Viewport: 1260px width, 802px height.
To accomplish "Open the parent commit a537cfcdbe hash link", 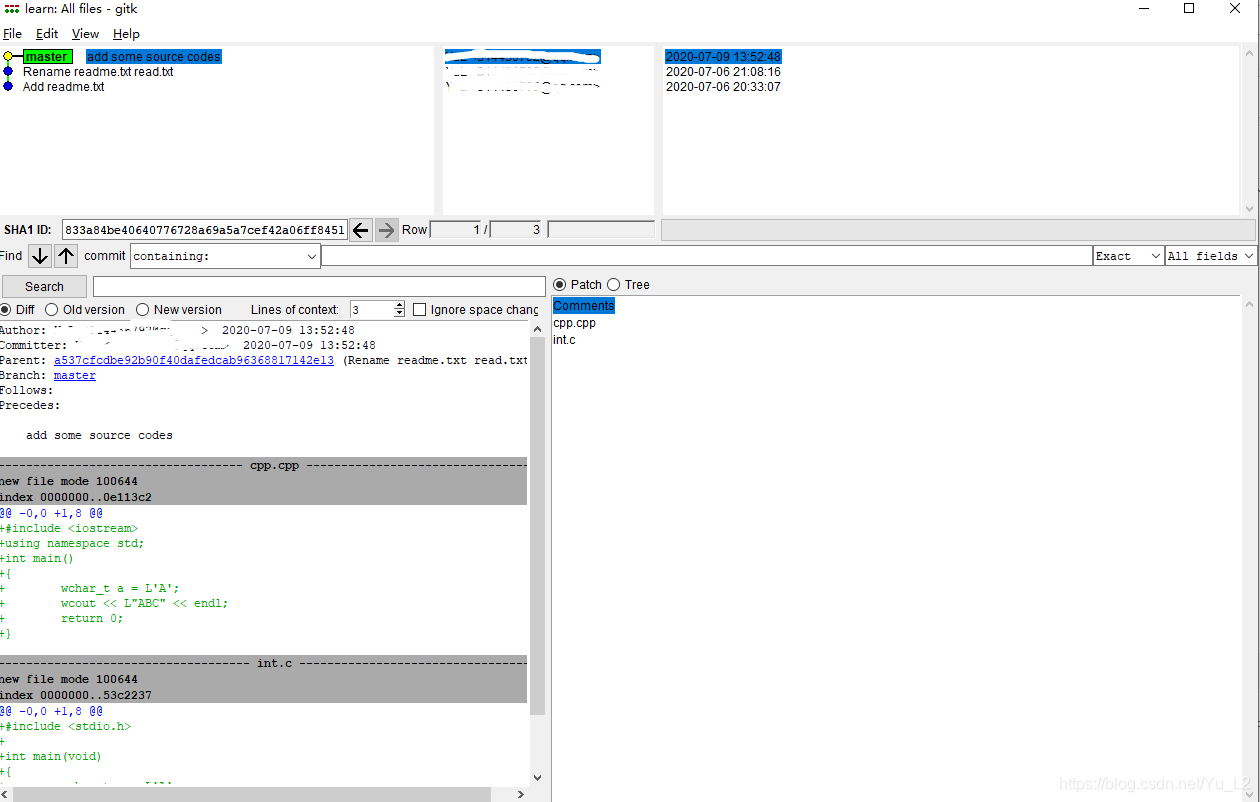I will pos(194,360).
